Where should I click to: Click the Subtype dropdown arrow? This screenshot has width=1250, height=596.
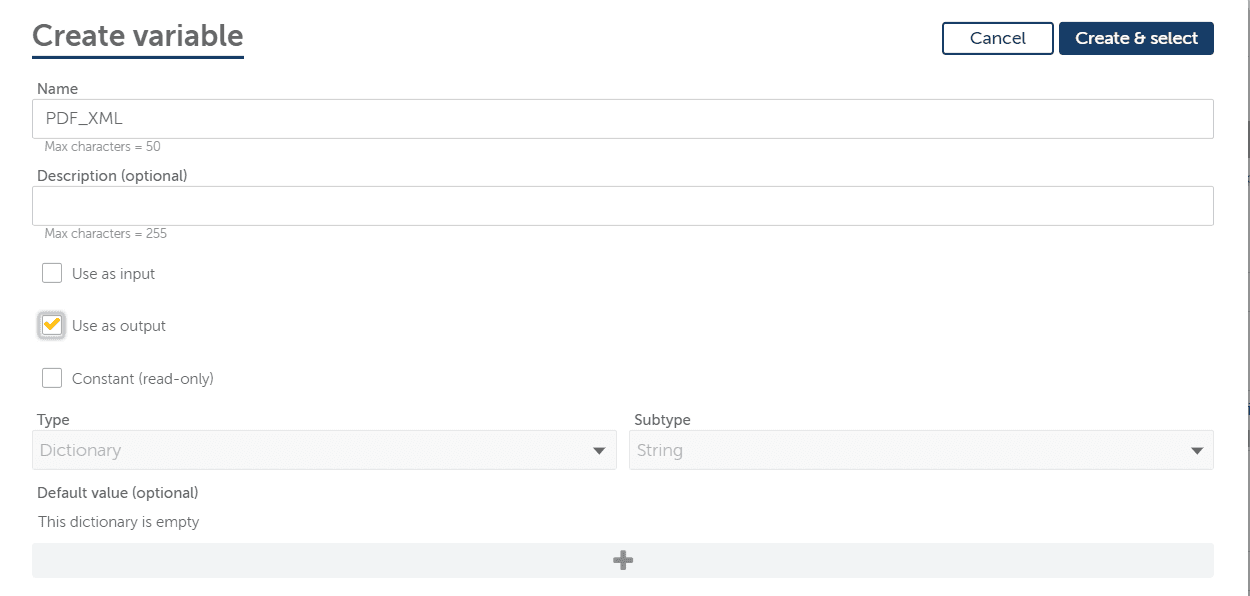(1196, 450)
